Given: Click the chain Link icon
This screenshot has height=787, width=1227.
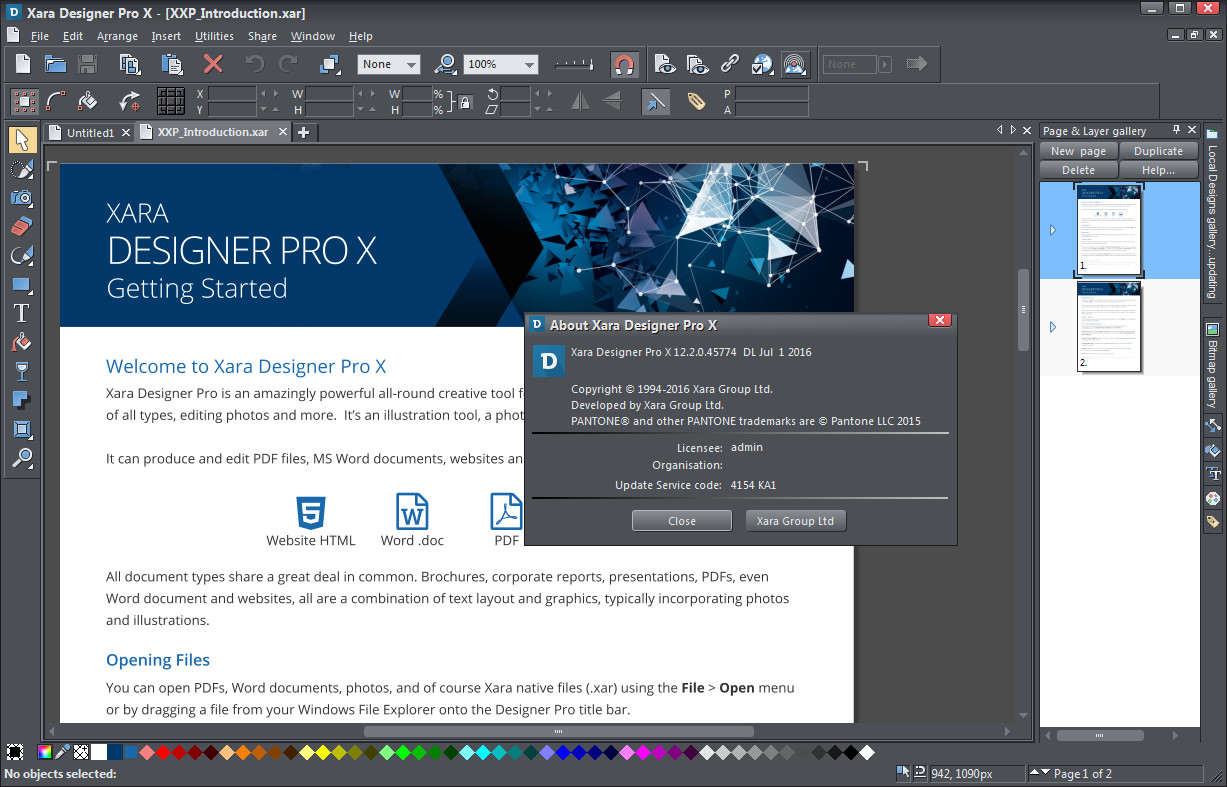Looking at the screenshot, I should point(730,64).
